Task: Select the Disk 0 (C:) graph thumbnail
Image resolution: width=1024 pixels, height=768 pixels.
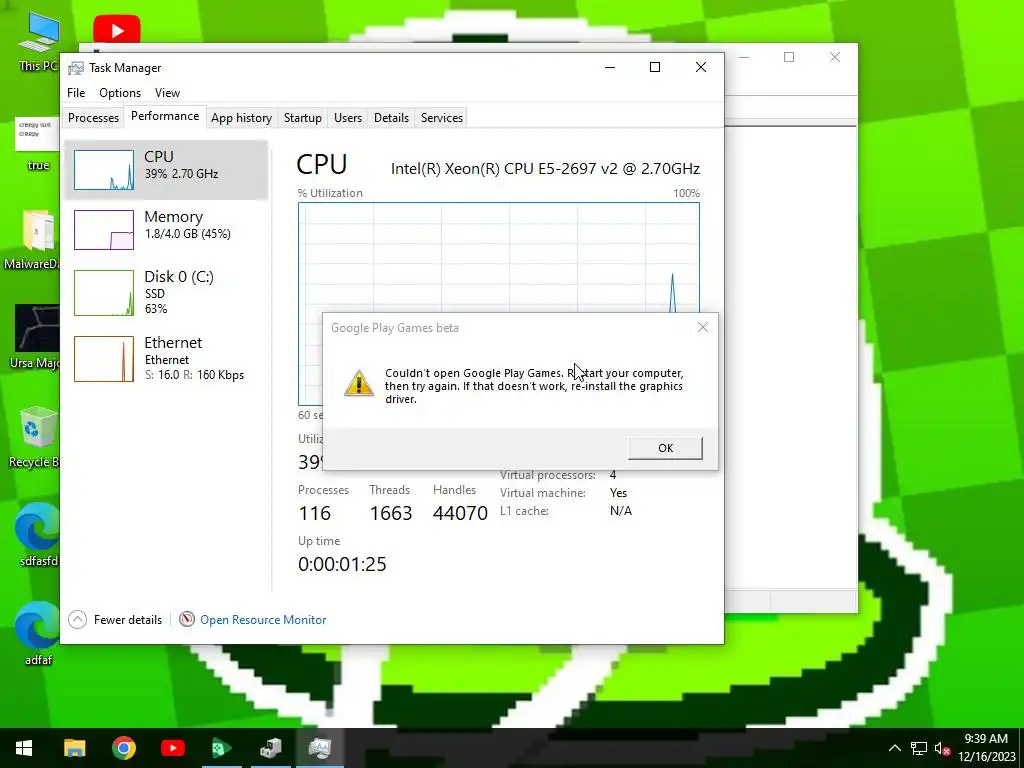Action: pyautogui.click(x=104, y=293)
